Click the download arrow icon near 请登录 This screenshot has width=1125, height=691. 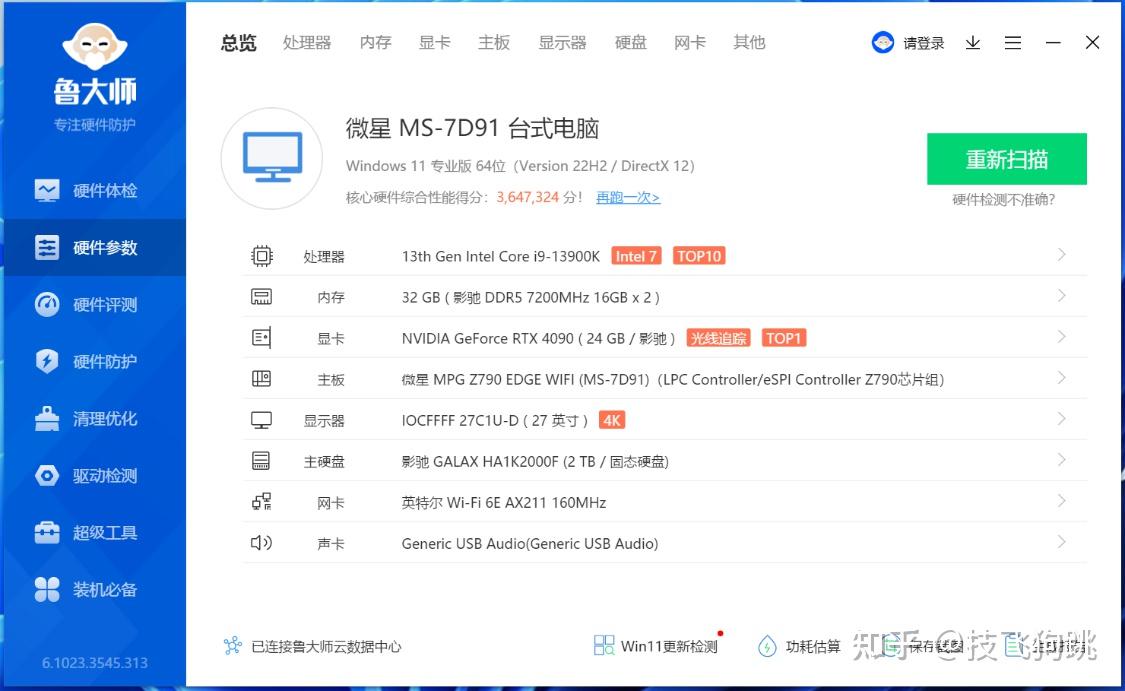(972, 43)
